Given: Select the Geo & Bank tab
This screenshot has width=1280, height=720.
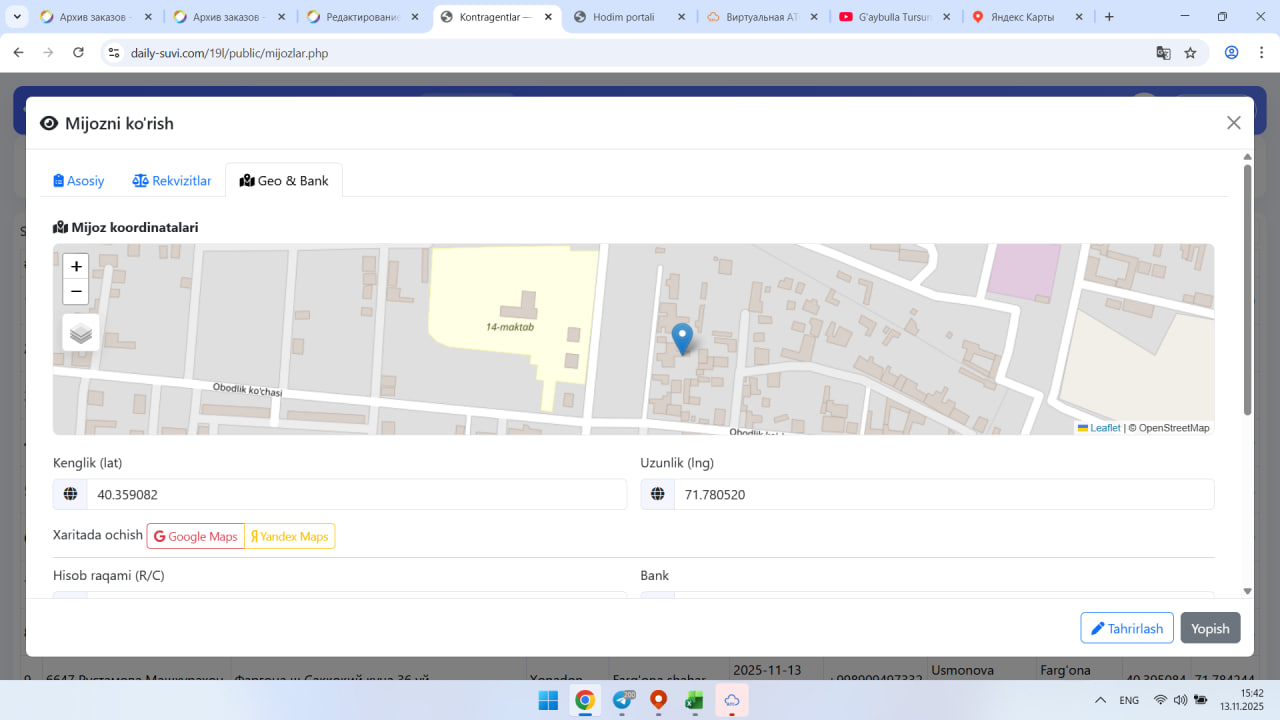Looking at the screenshot, I should click(x=284, y=181).
